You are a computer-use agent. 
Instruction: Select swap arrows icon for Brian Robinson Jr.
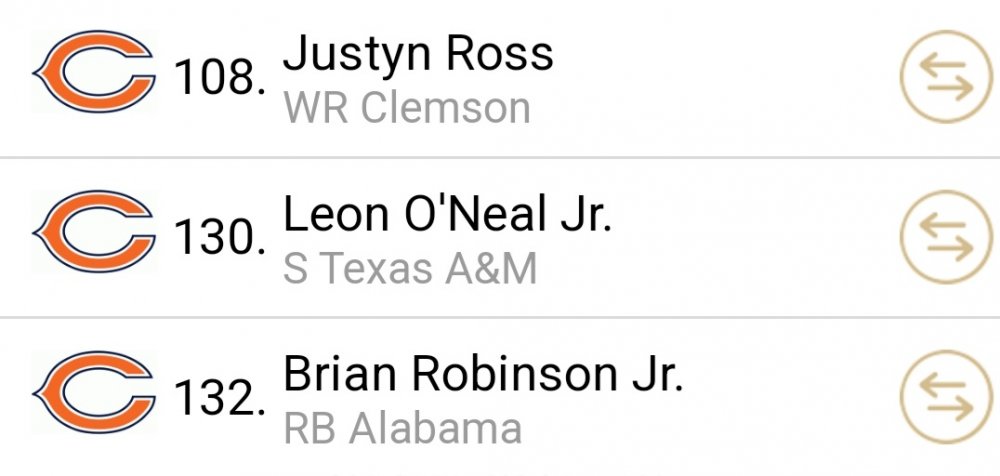click(946, 397)
